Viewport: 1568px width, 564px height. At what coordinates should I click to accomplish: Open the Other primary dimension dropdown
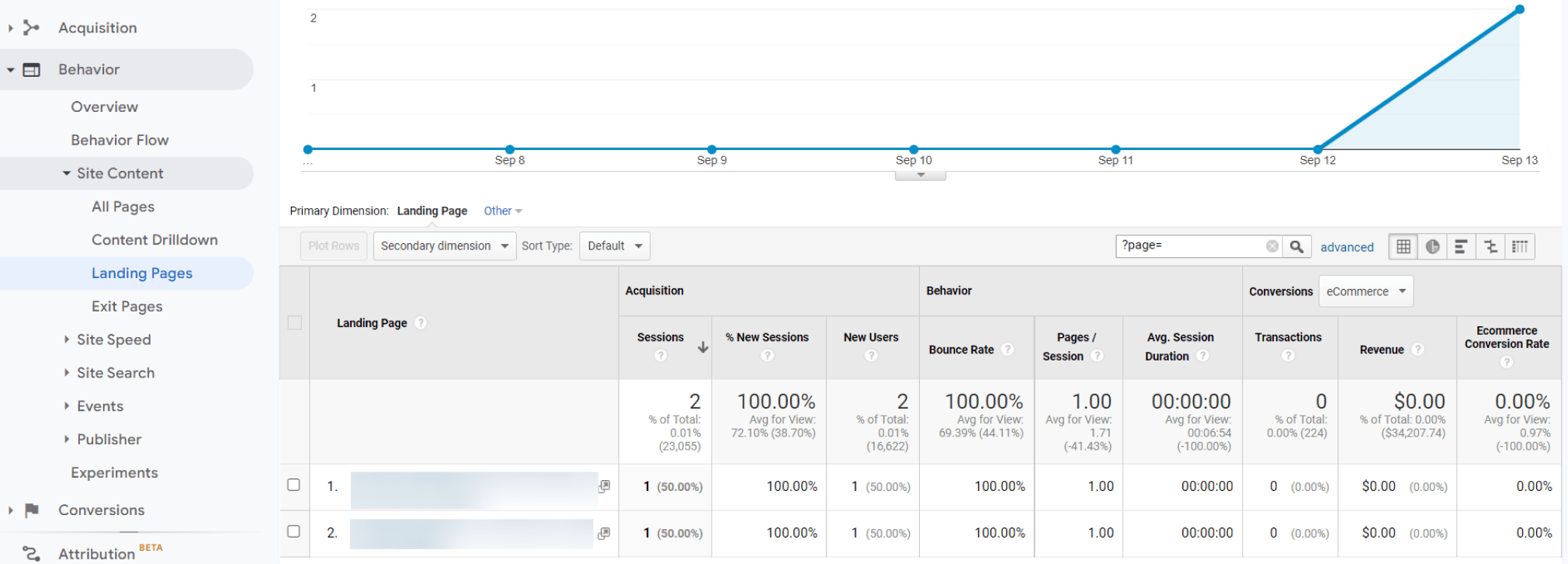(x=503, y=211)
